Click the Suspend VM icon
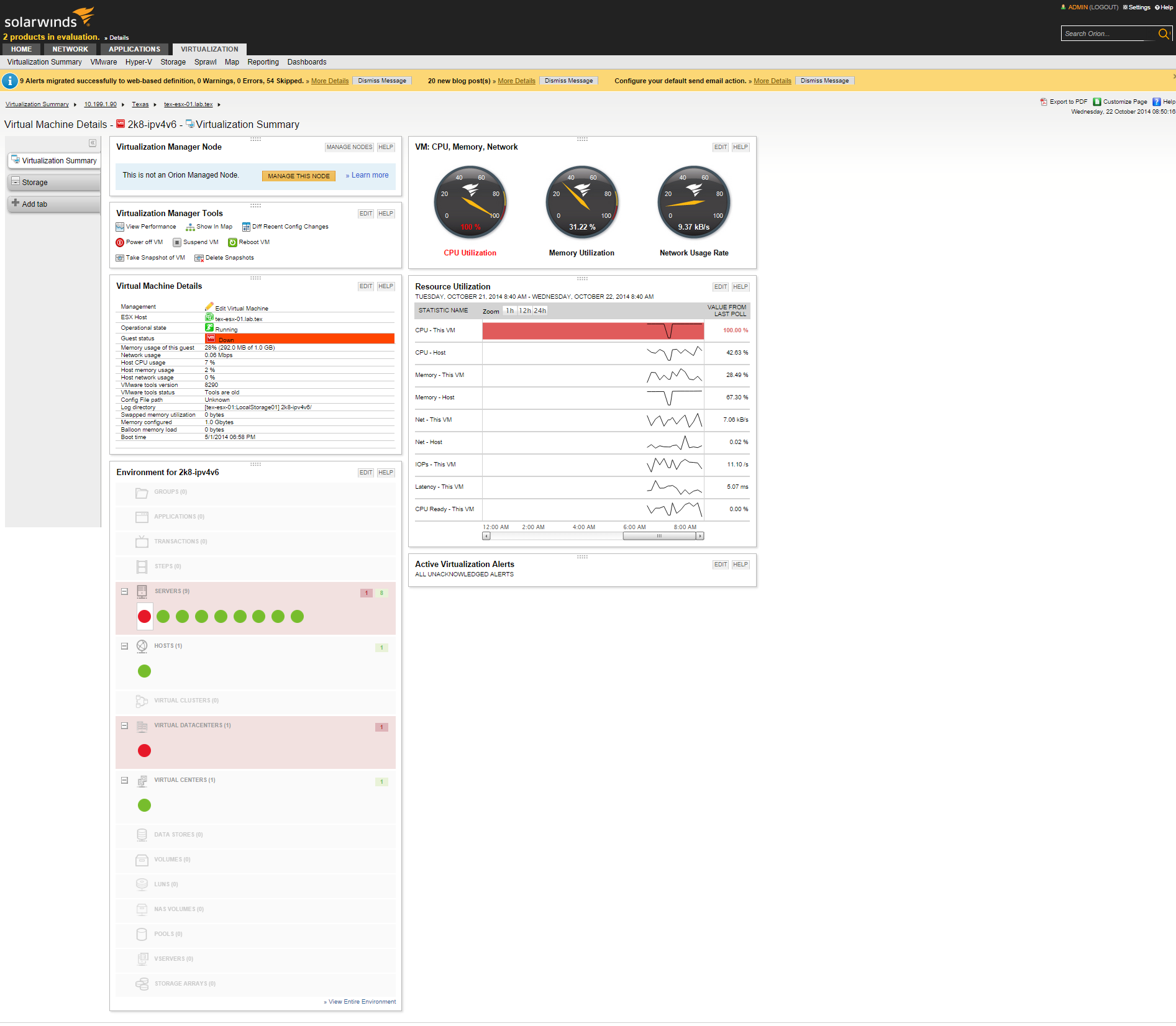 coord(177,243)
